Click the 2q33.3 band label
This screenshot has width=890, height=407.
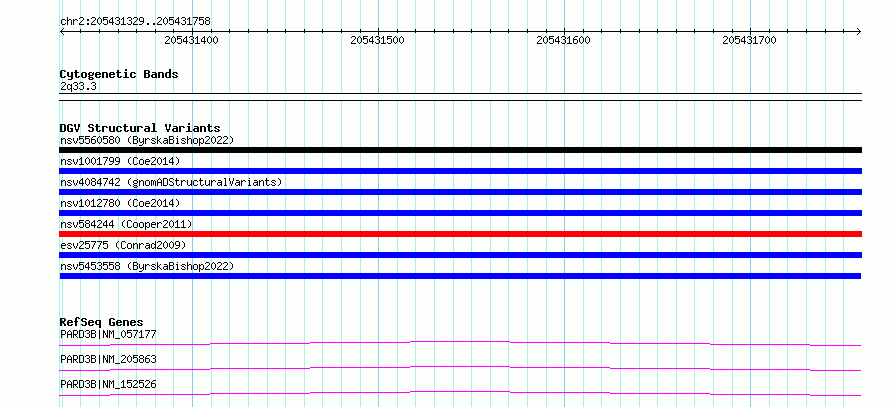78,86
